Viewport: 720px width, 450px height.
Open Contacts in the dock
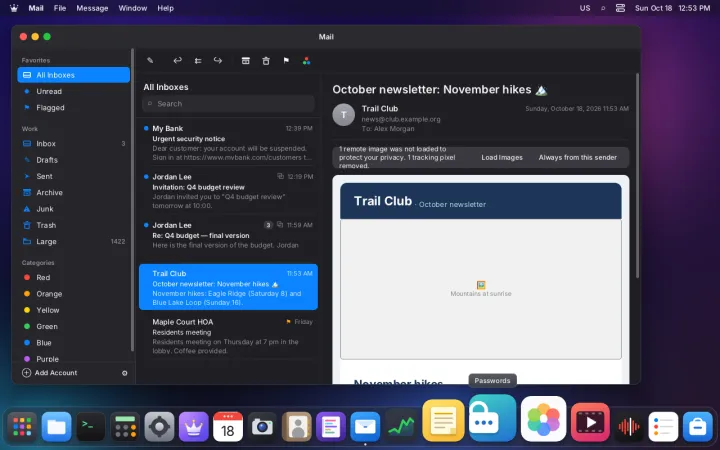tap(297, 427)
